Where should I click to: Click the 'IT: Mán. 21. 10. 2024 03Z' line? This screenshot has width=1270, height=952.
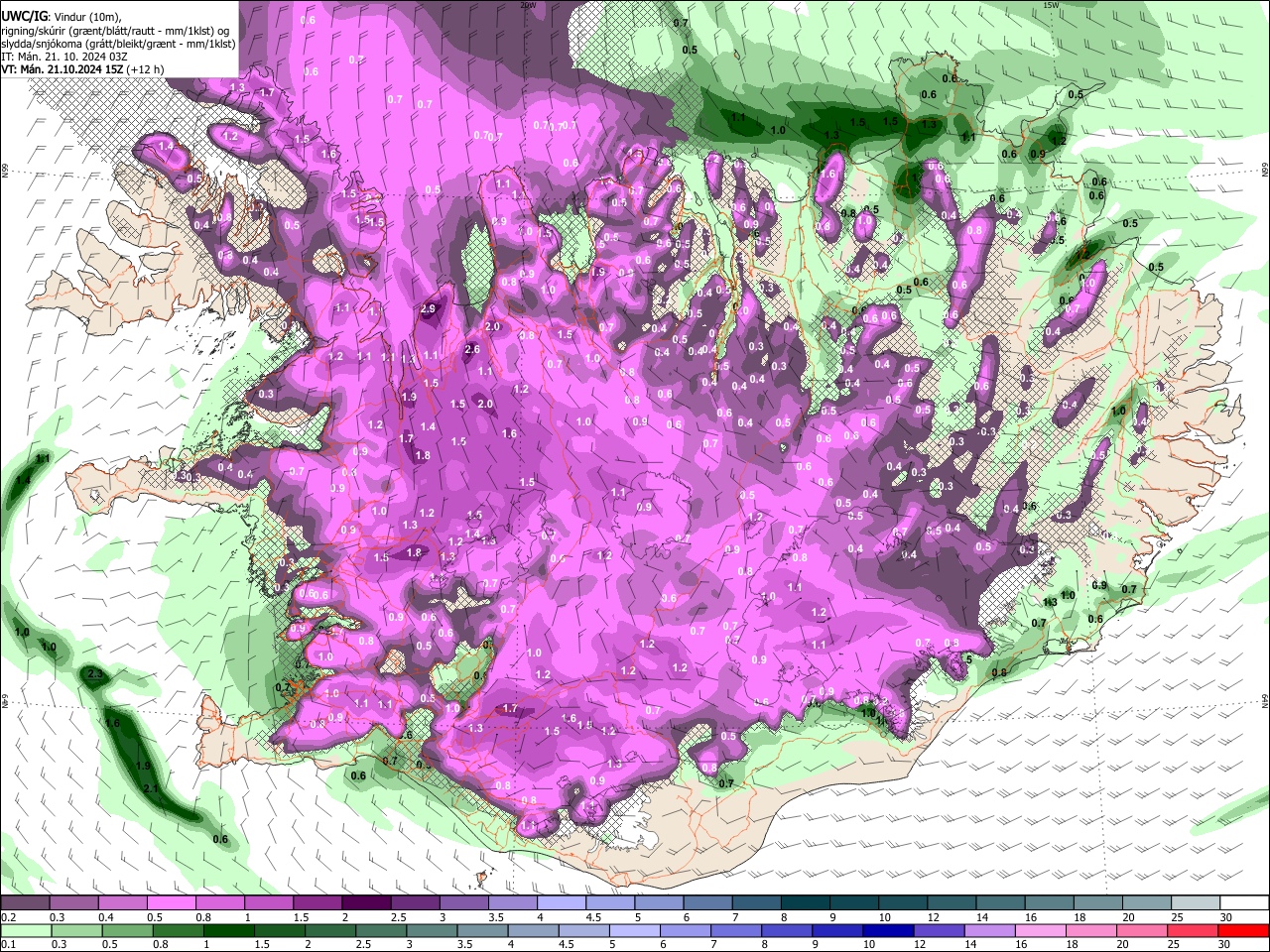(x=63, y=57)
